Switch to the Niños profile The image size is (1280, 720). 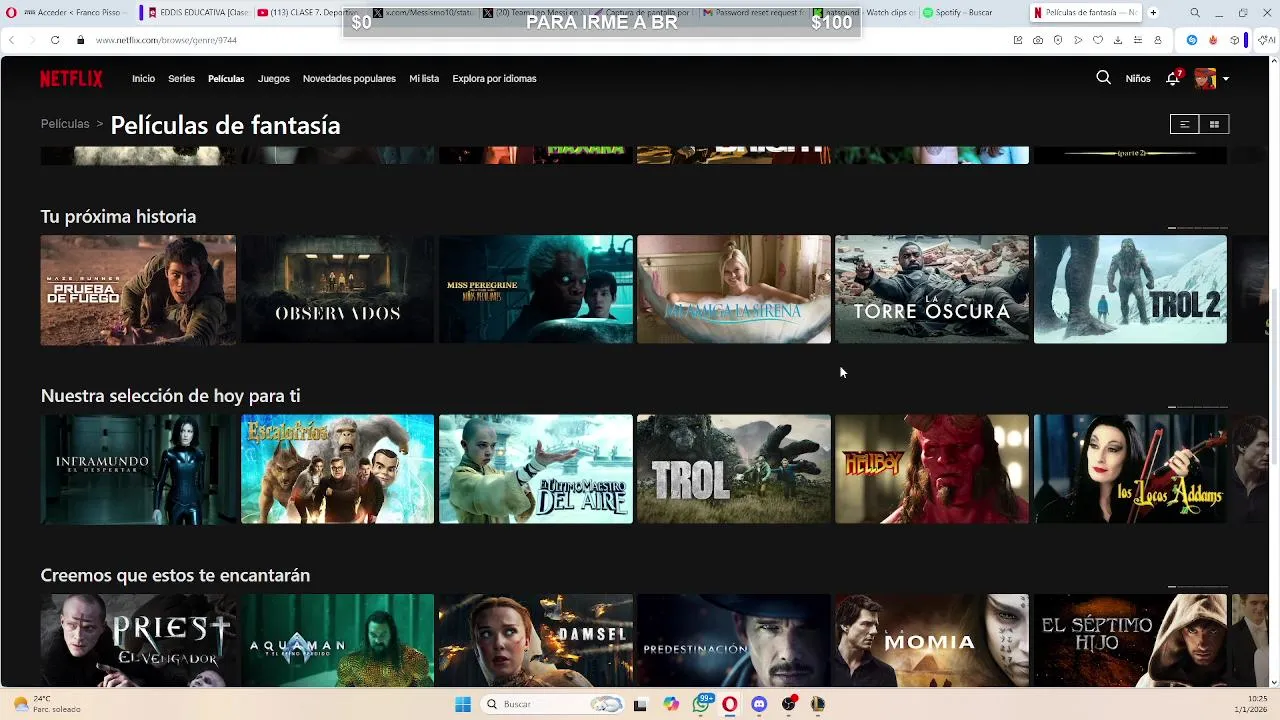pyautogui.click(x=1138, y=78)
